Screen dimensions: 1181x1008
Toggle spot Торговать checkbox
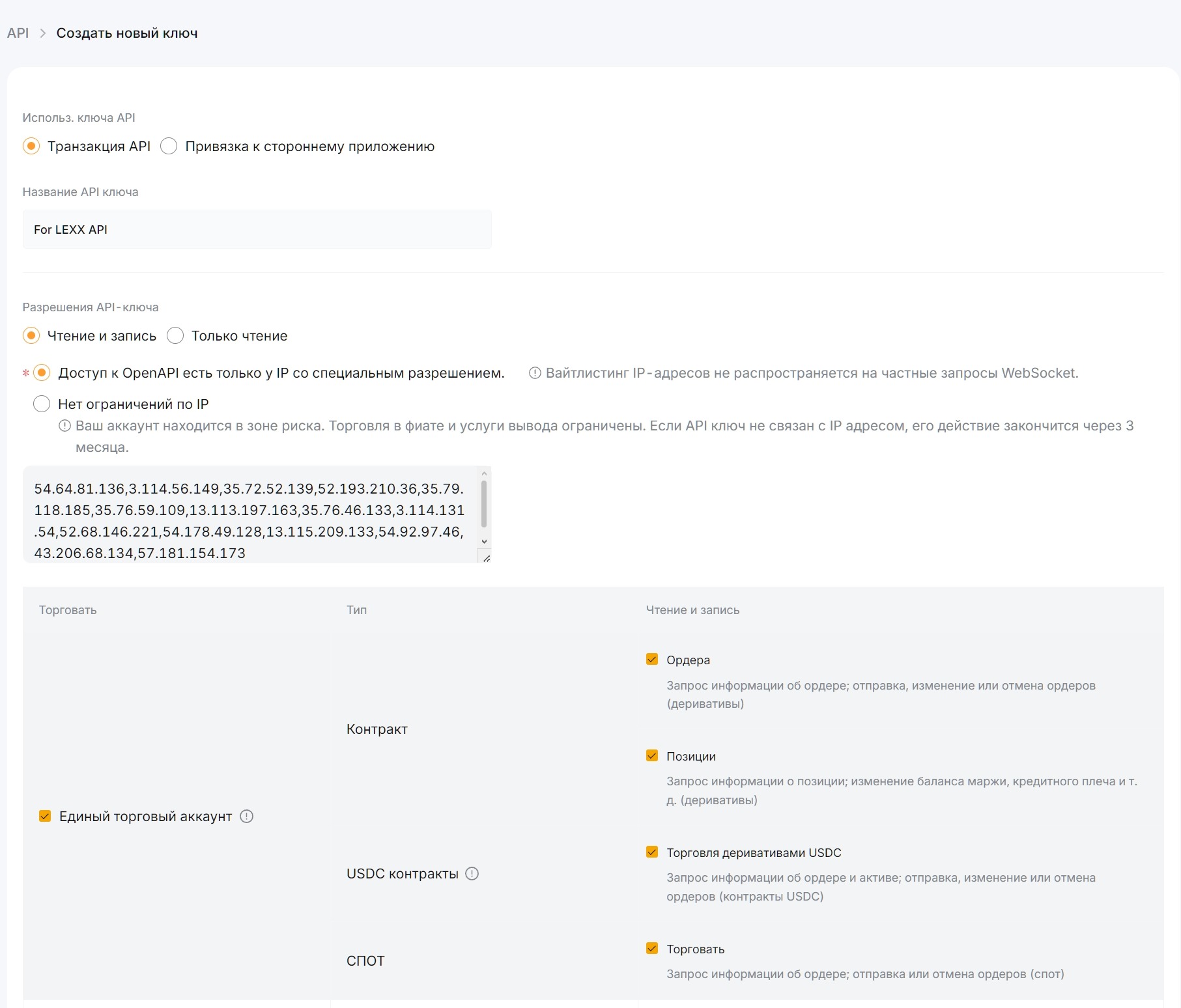652,948
